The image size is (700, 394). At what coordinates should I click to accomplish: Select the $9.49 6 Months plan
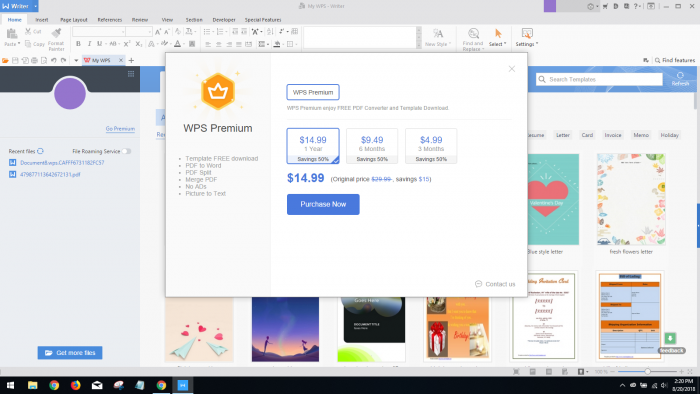372,146
